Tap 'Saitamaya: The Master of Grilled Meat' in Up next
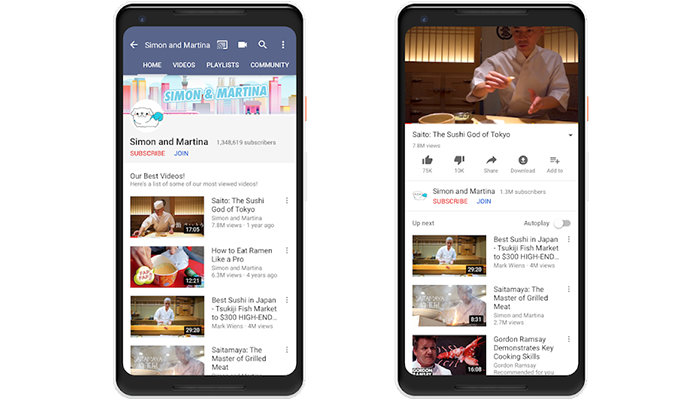The image size is (700, 400). coord(521,298)
